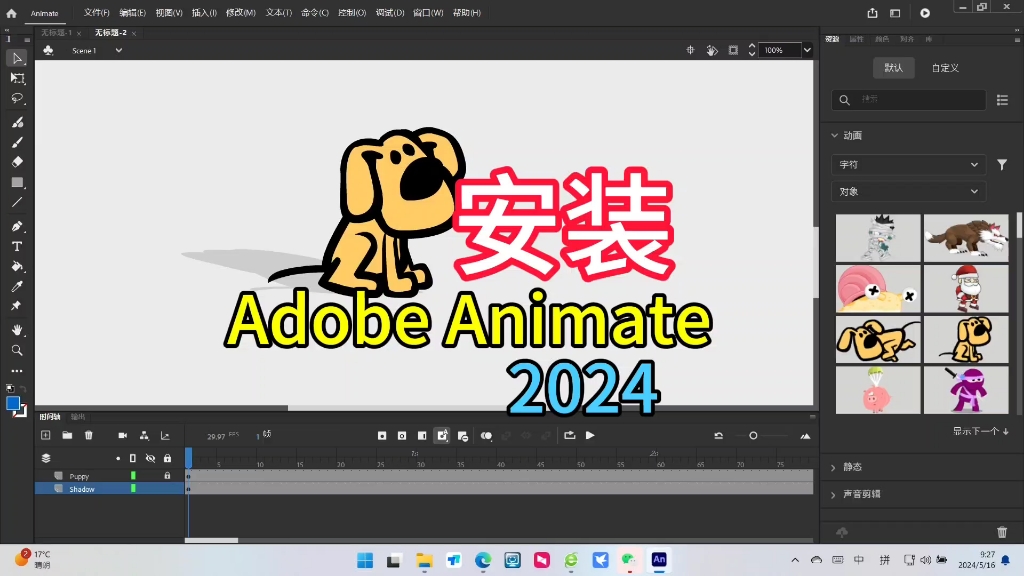Viewport: 1024px width, 576px height.
Task: Add a camera layer in timeline
Action: pos(122,435)
